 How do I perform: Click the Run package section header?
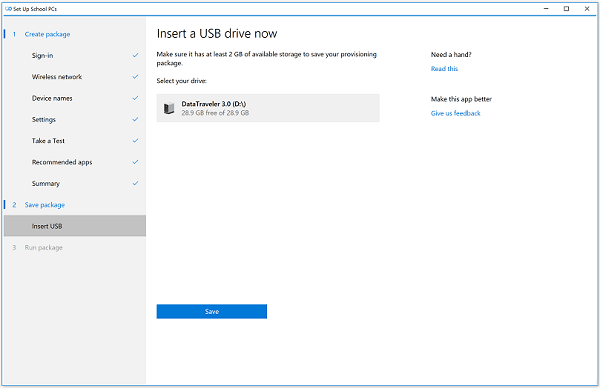coord(44,248)
